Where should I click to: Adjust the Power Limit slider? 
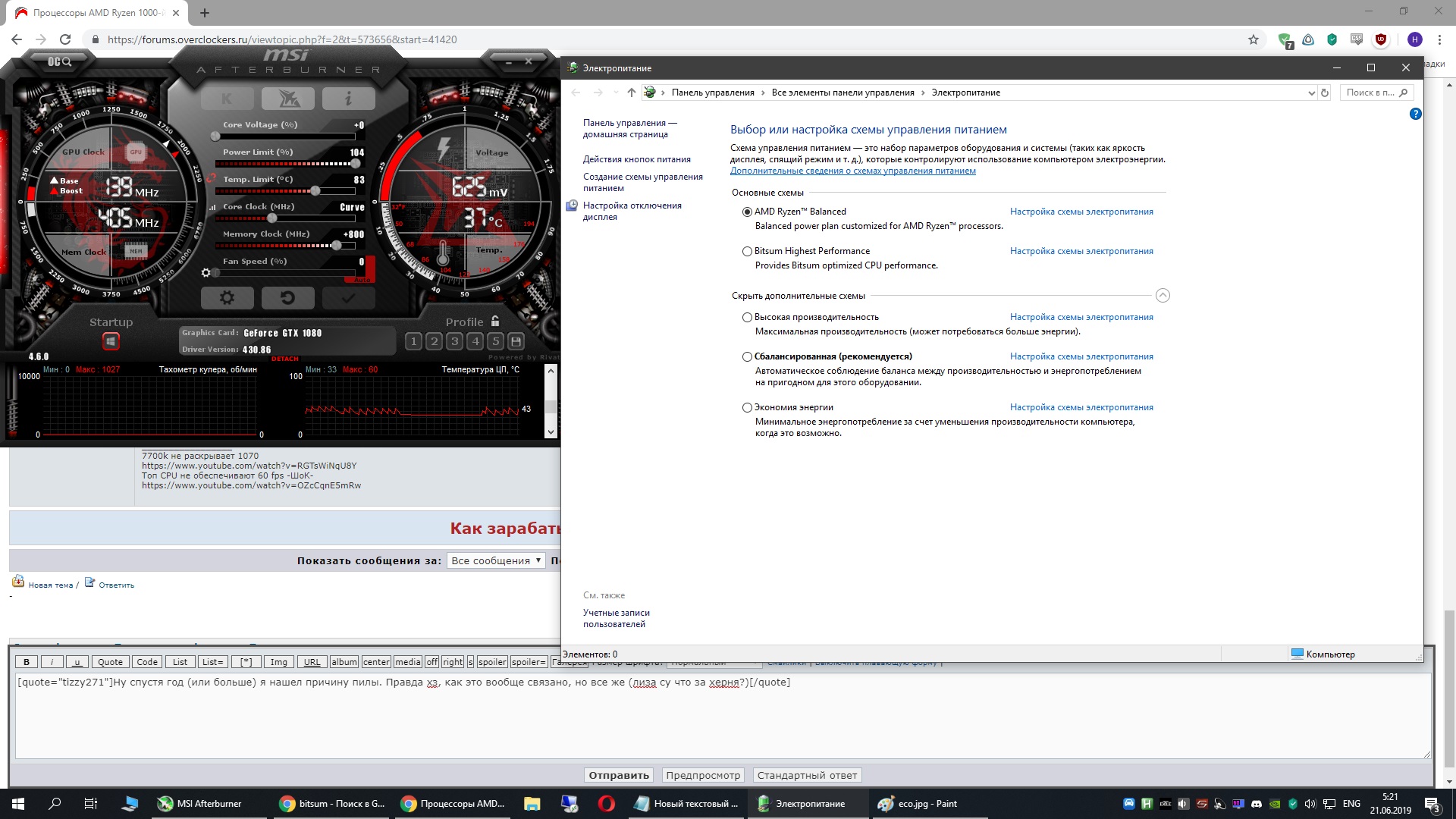click(x=355, y=164)
